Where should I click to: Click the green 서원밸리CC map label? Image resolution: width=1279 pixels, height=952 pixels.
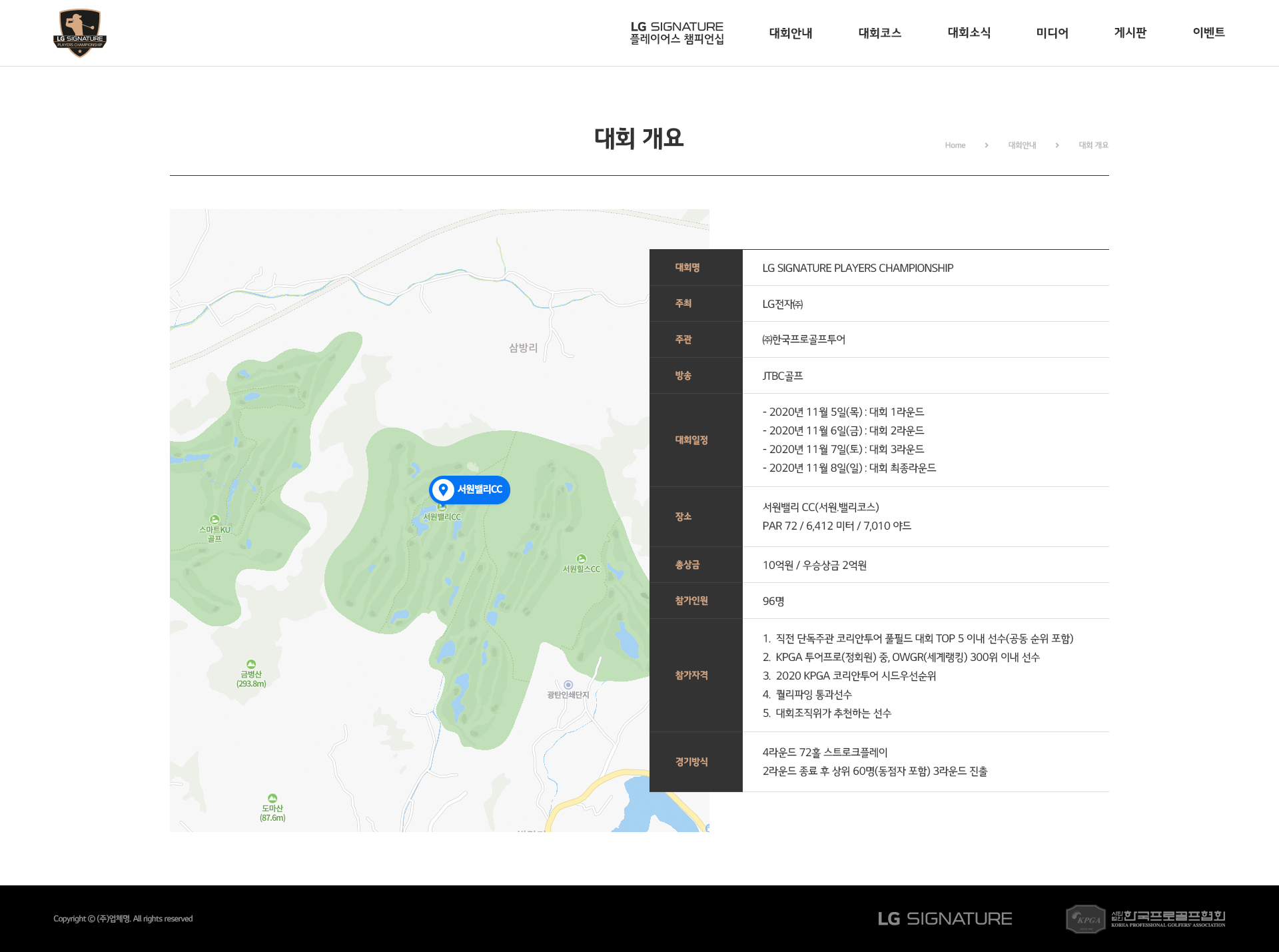coord(442,517)
